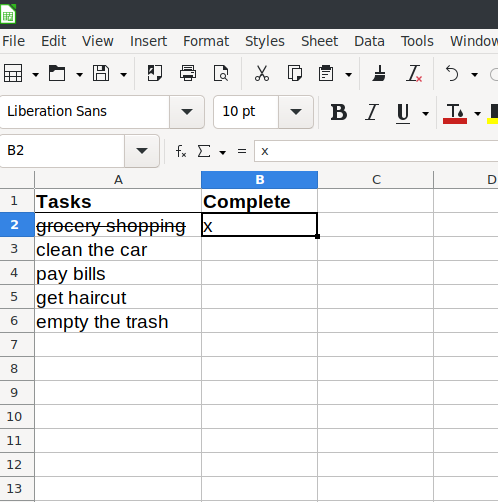Expand the 10 pt font size dropdown
This screenshot has height=502, width=498.
click(296, 112)
